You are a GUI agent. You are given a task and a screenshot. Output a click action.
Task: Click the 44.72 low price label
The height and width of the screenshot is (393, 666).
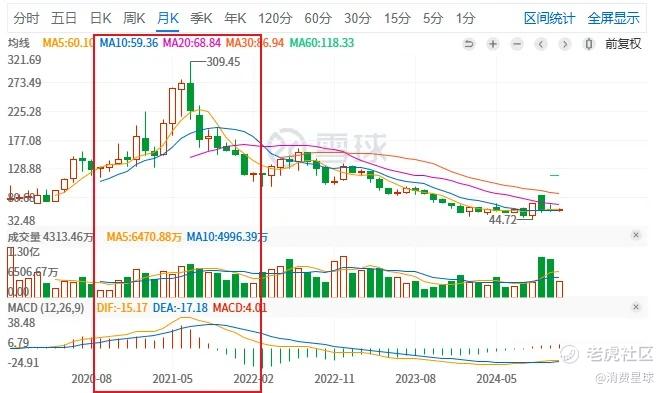click(502, 220)
